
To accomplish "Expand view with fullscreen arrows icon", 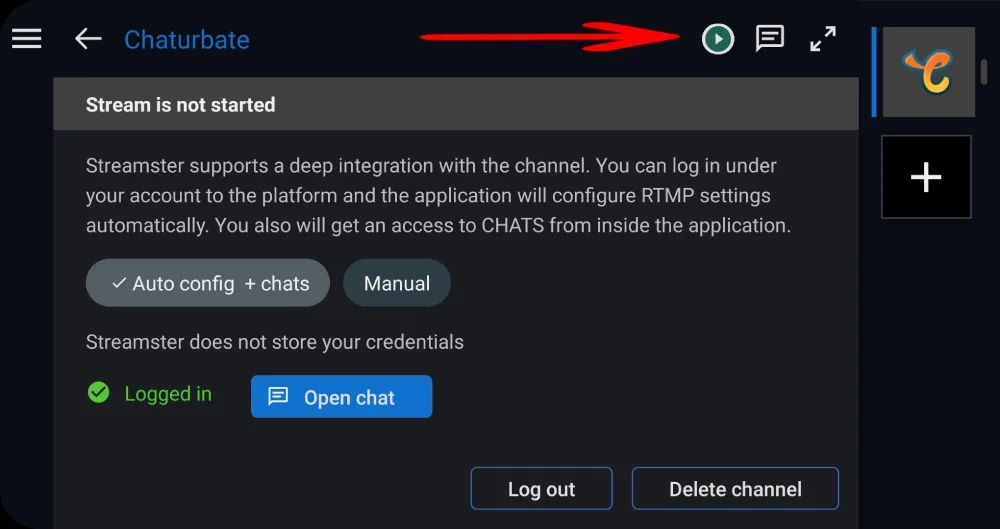I will (x=823, y=39).
